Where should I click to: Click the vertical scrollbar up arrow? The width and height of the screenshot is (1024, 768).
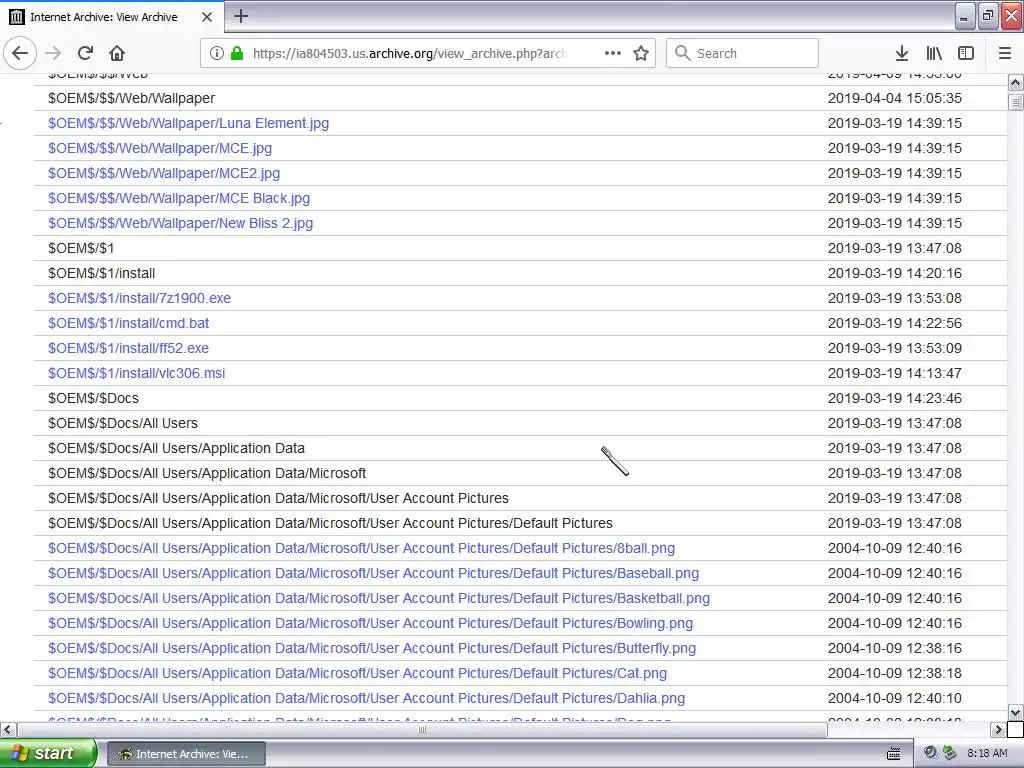1016,82
